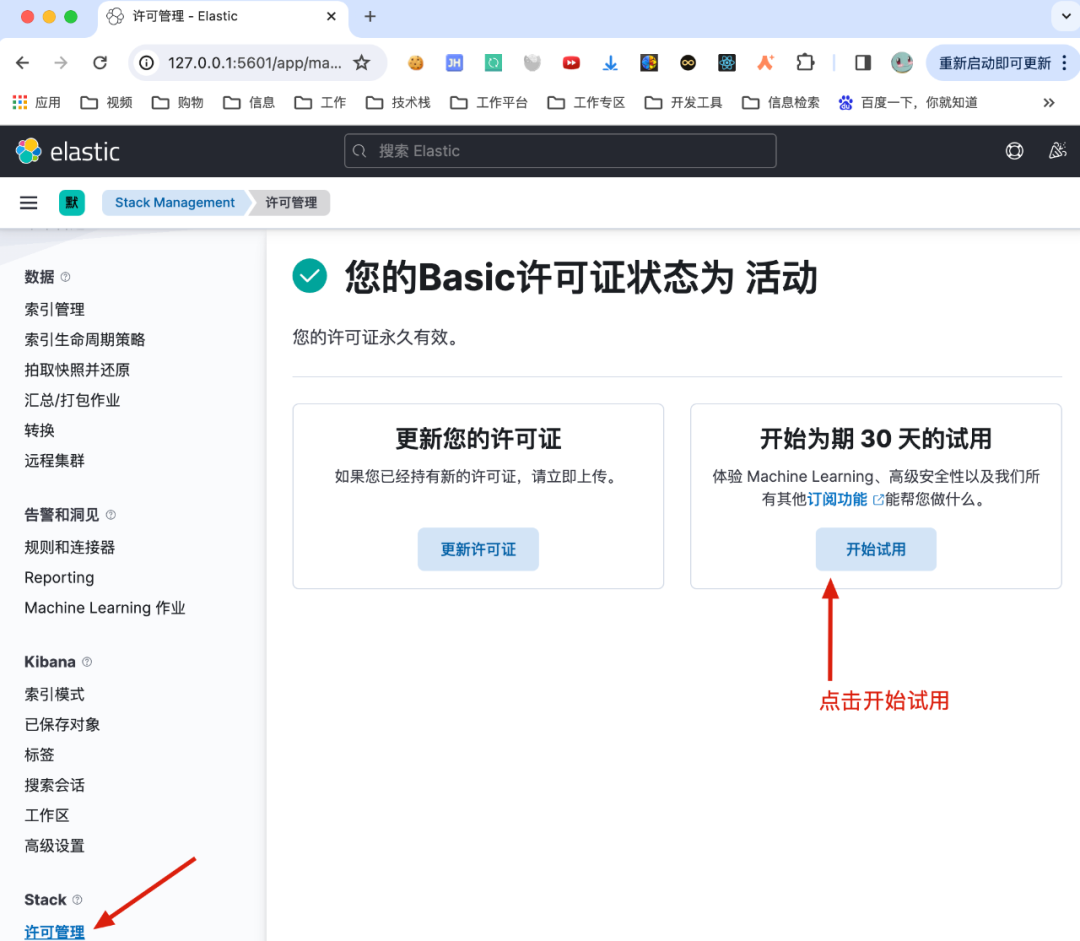Select Machine Learning 作业 in the sidebar

pyautogui.click(x=104, y=607)
